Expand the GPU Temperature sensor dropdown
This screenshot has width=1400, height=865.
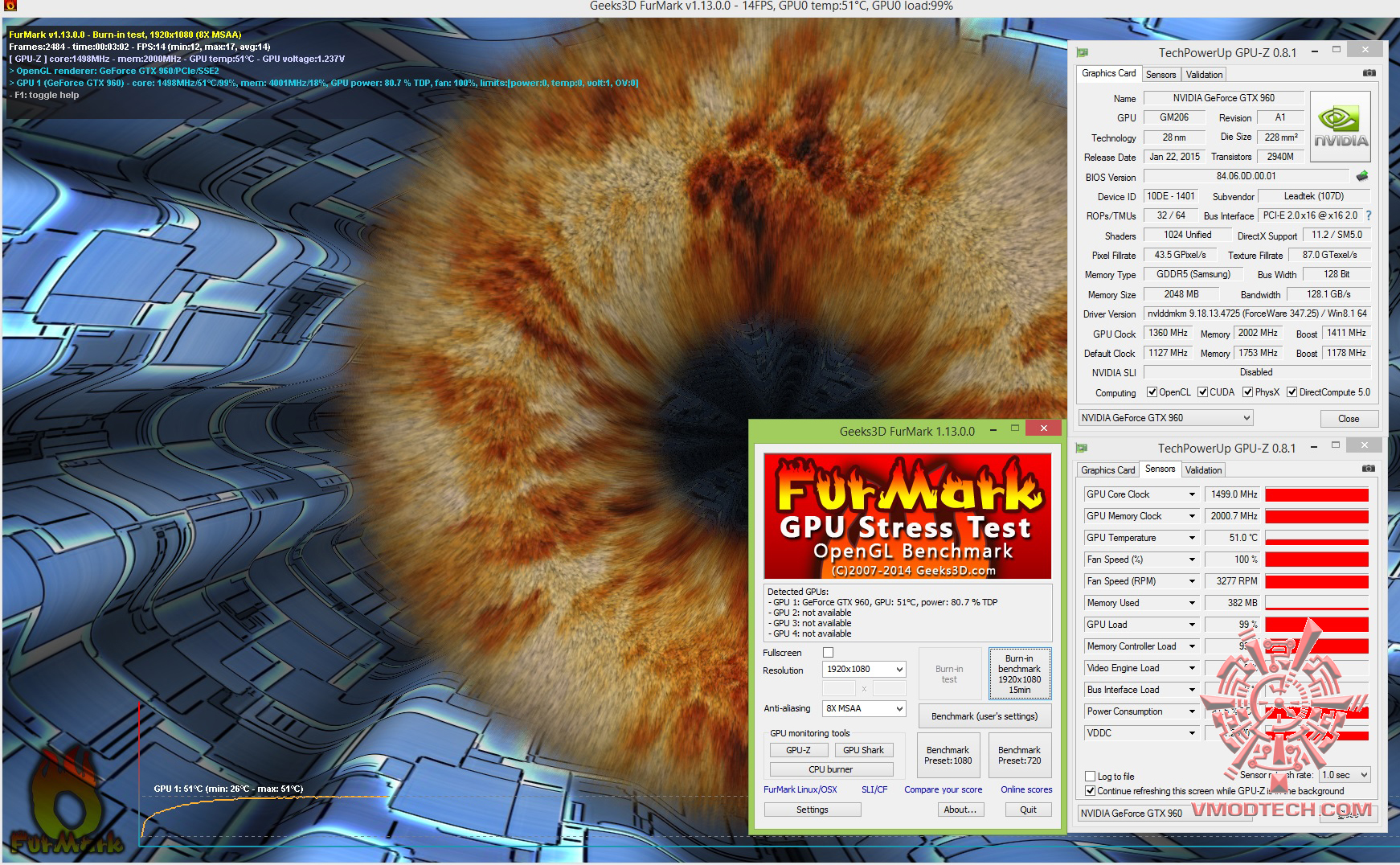point(1192,538)
